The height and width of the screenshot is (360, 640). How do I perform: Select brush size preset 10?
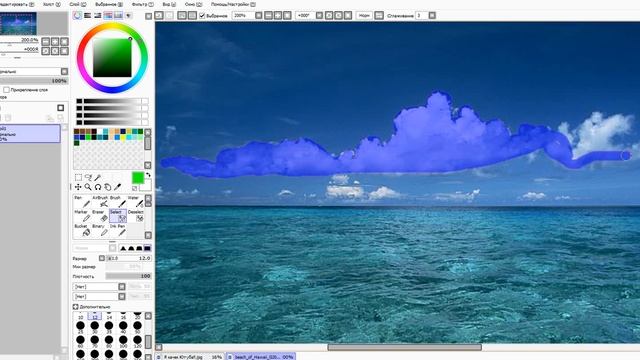coord(80,316)
